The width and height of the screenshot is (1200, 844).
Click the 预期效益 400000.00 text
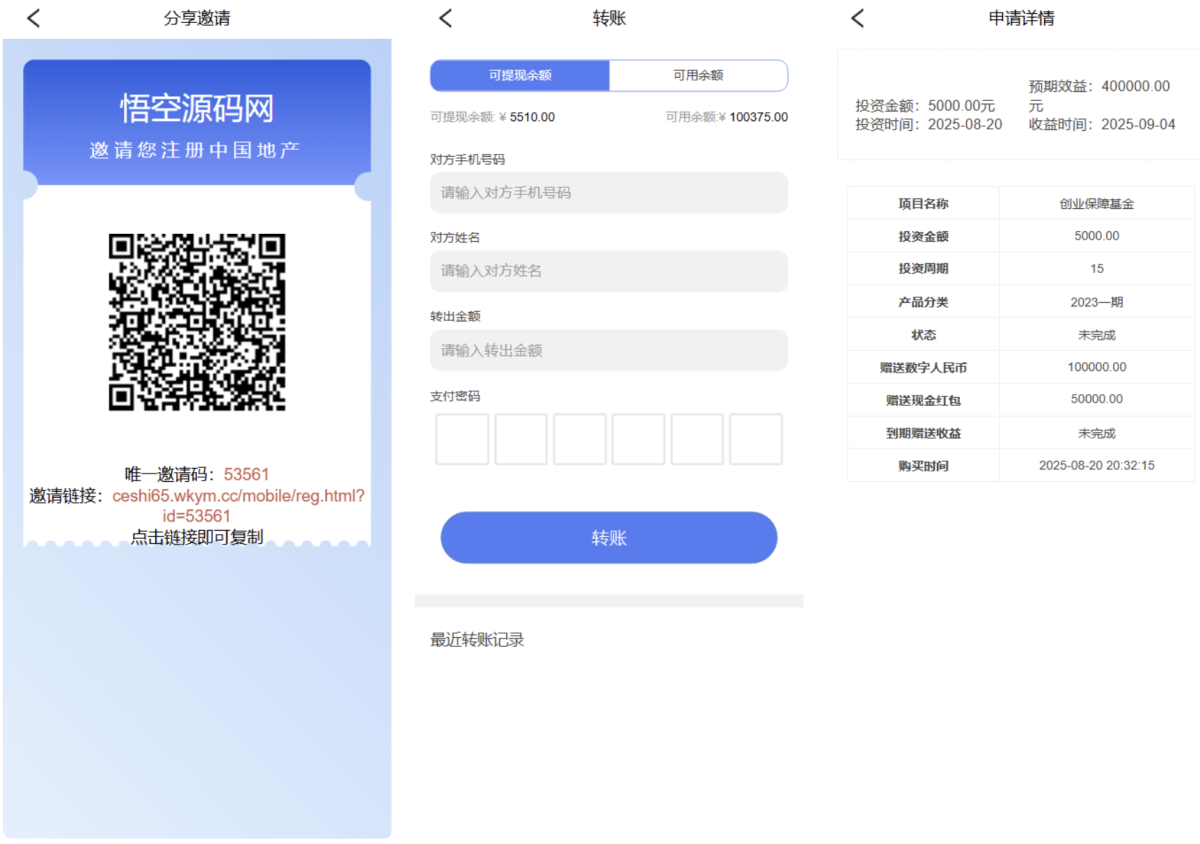click(1099, 96)
